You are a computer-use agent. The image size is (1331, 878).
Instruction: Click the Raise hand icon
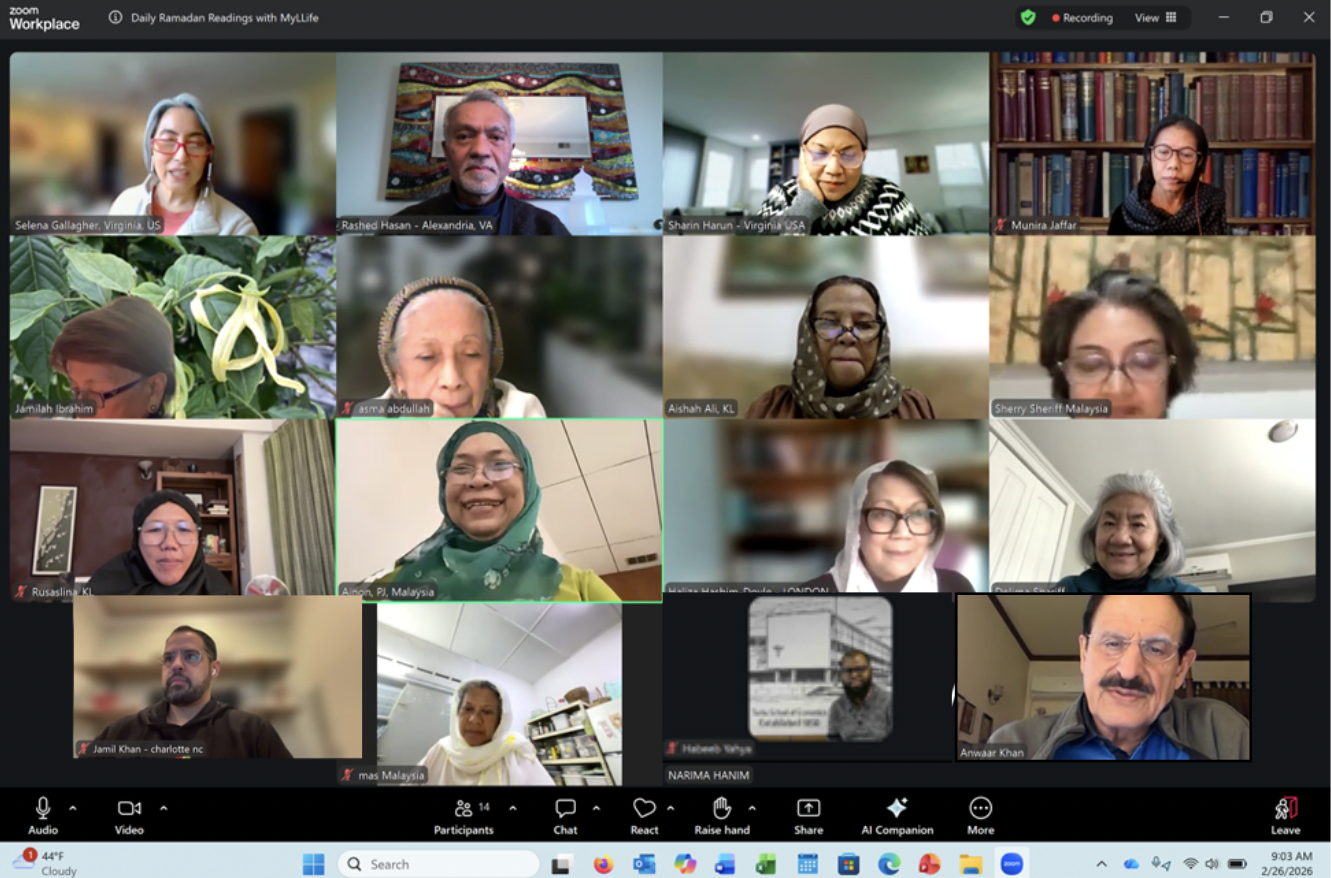pos(721,814)
